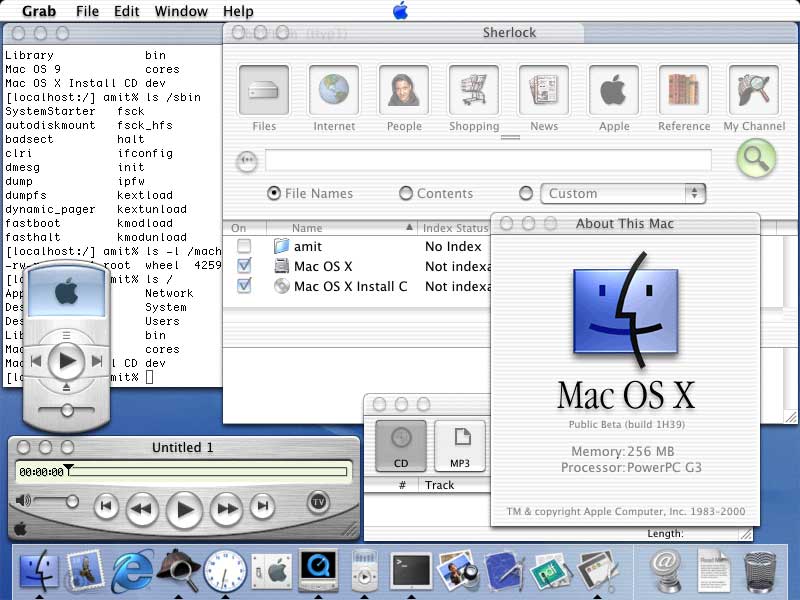Uncheck the Mac OS X volume checkbox

point(244,266)
